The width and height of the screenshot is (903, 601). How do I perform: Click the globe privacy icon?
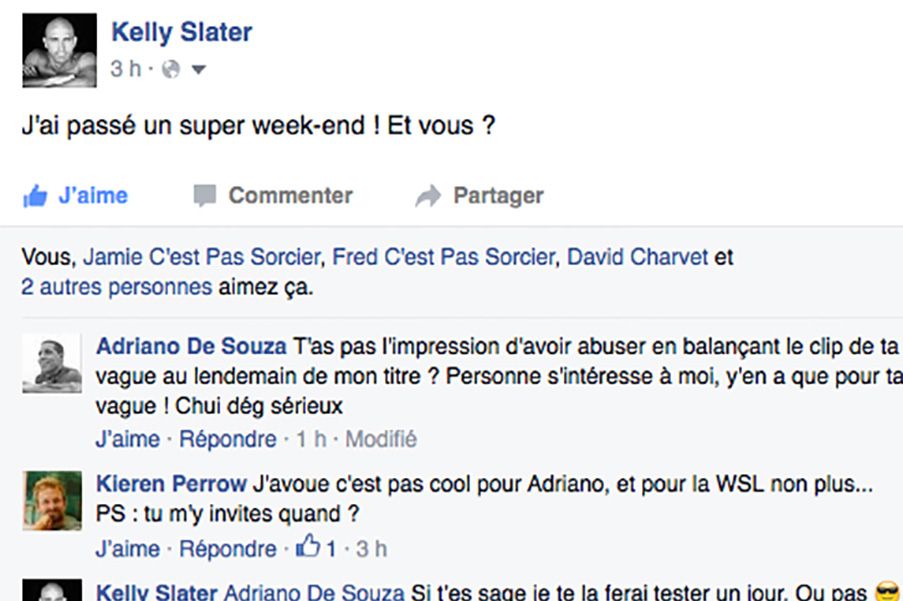click(170, 70)
